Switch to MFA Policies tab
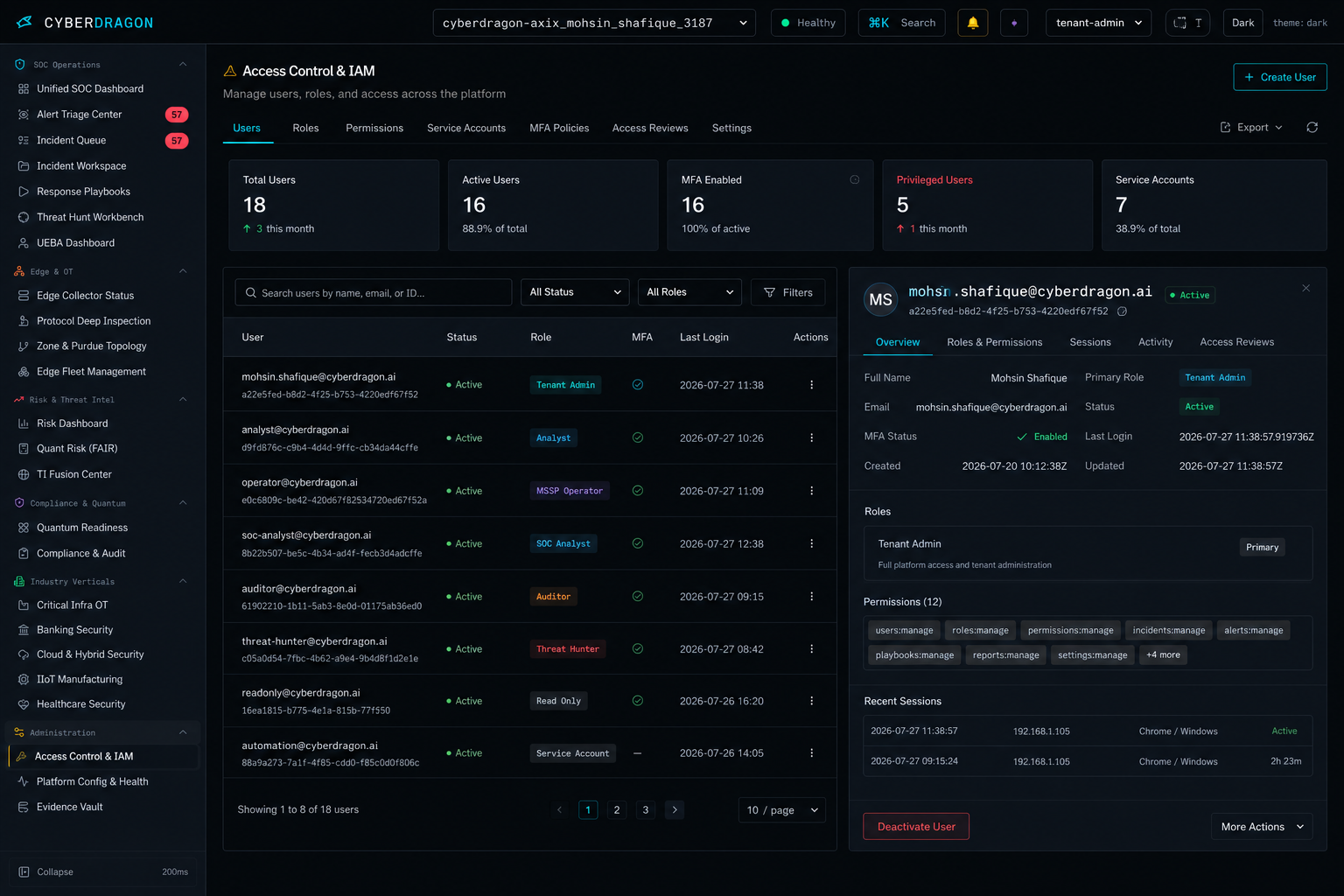 [x=559, y=128]
